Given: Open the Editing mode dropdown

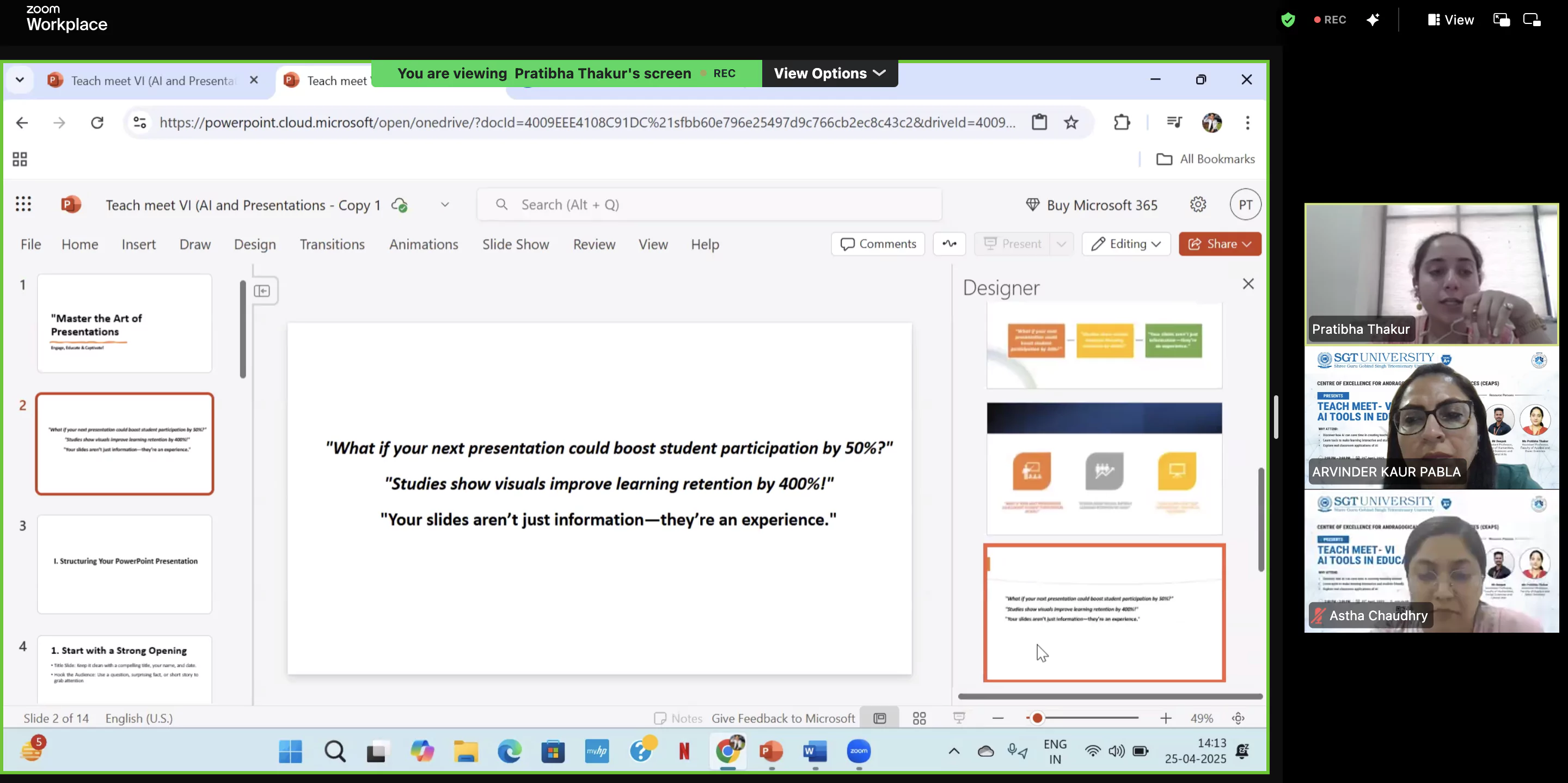Looking at the screenshot, I should pyautogui.click(x=1126, y=243).
